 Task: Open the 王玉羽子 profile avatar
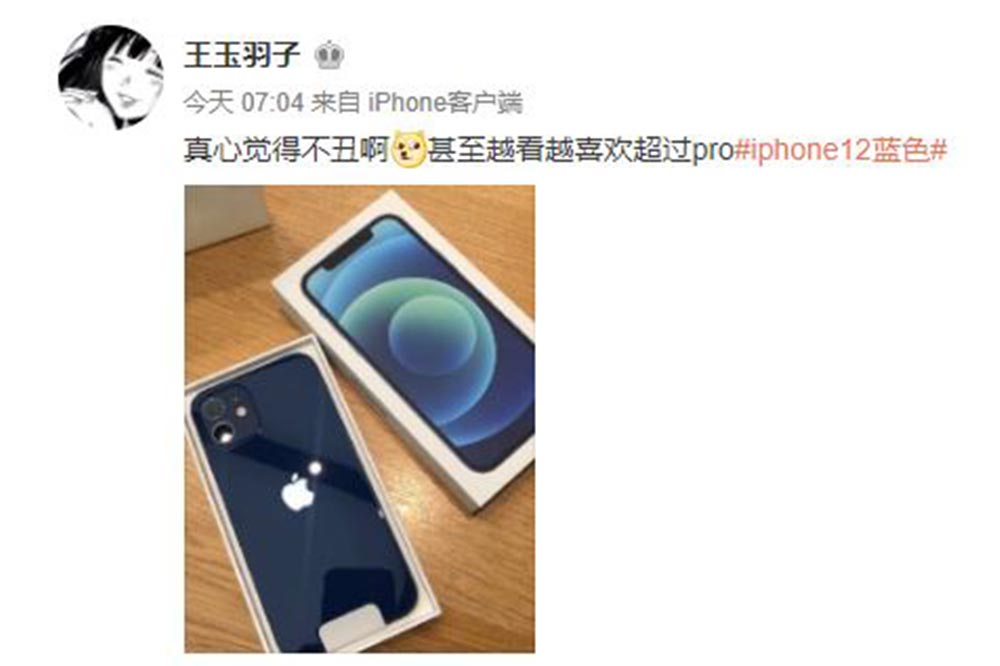tap(110, 77)
